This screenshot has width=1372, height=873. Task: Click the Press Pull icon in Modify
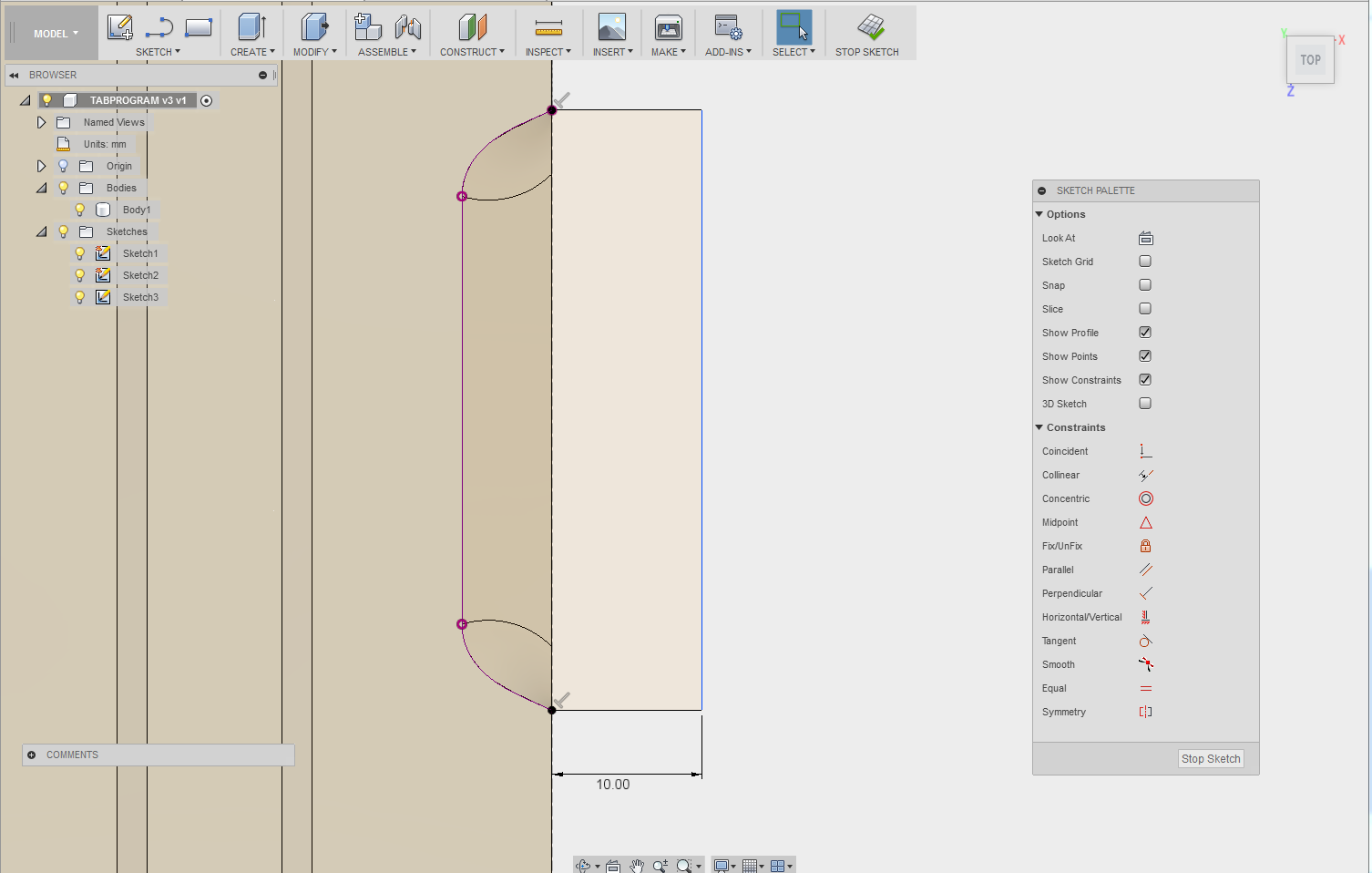[314, 27]
